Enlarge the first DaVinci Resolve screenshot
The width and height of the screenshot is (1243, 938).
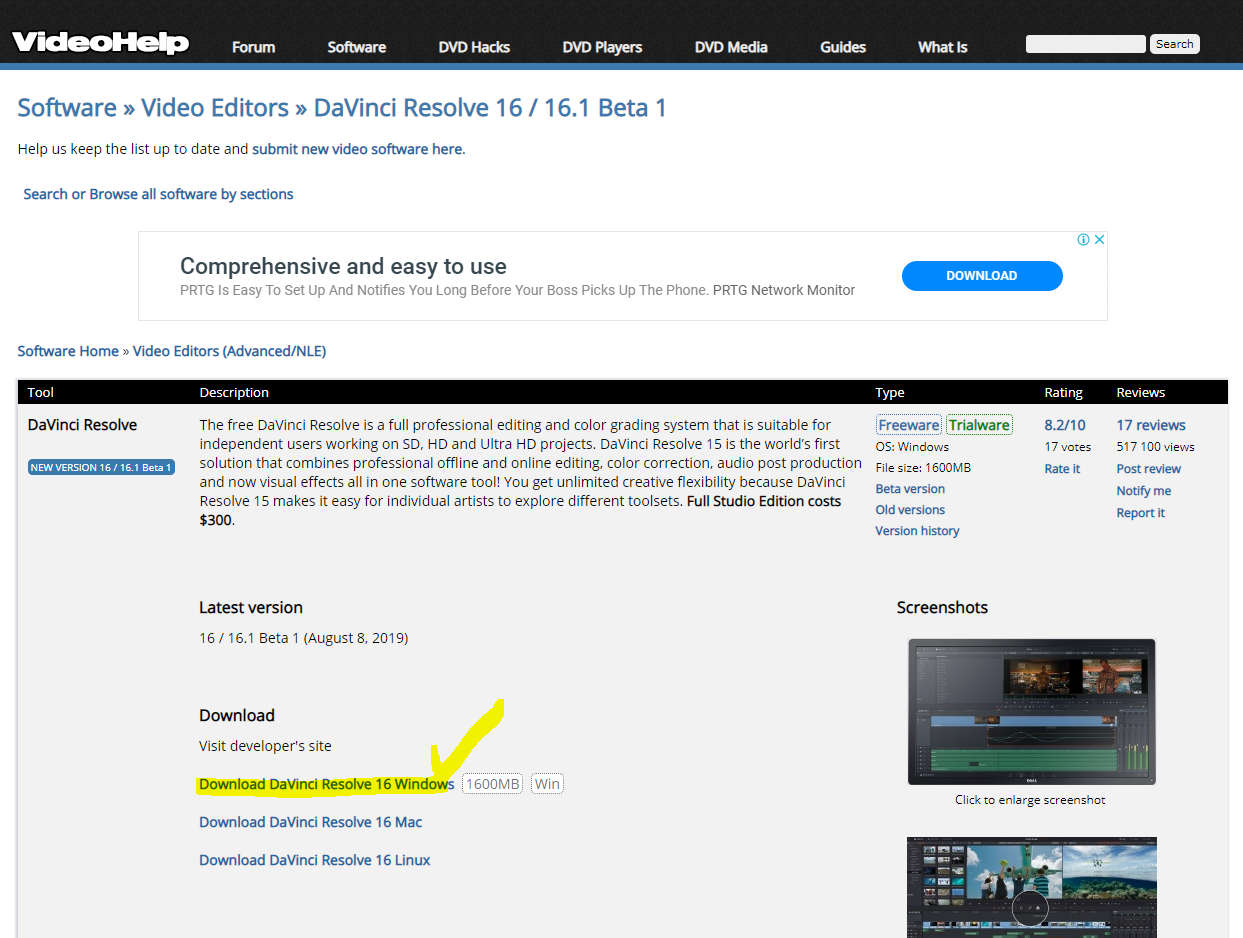click(1031, 712)
